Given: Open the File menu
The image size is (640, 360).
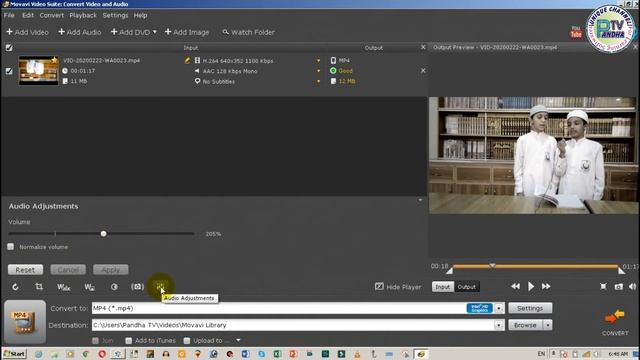Looking at the screenshot, I should pos(9,15).
